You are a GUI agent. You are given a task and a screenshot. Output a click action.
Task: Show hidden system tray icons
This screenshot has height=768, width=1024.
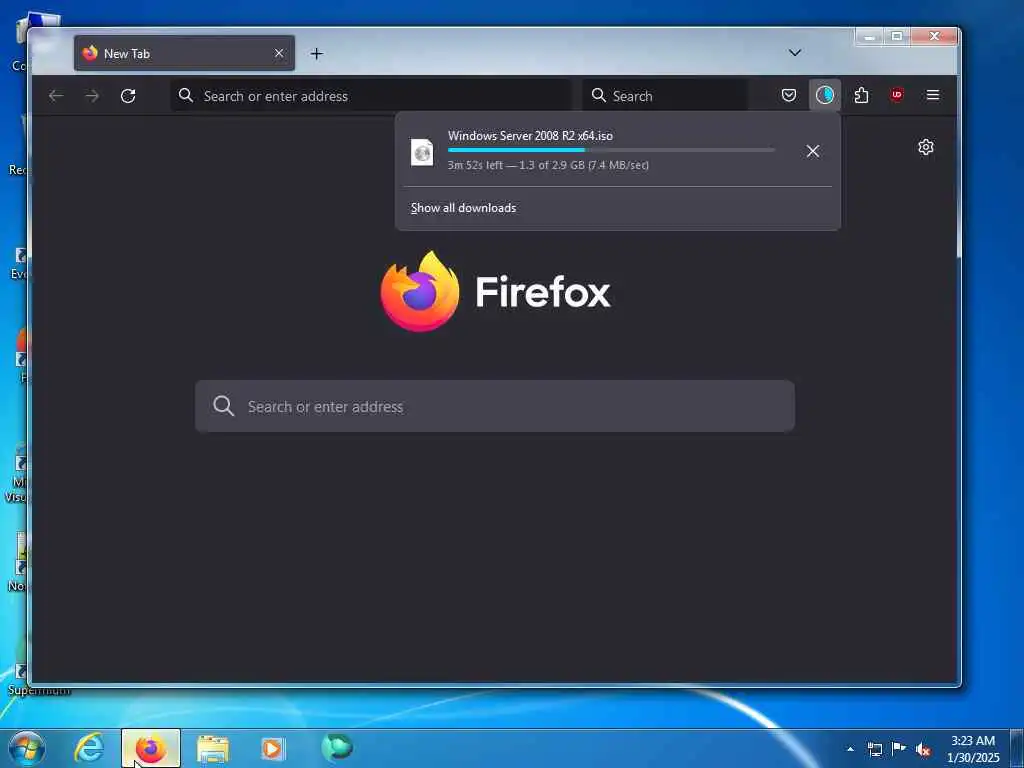850,749
